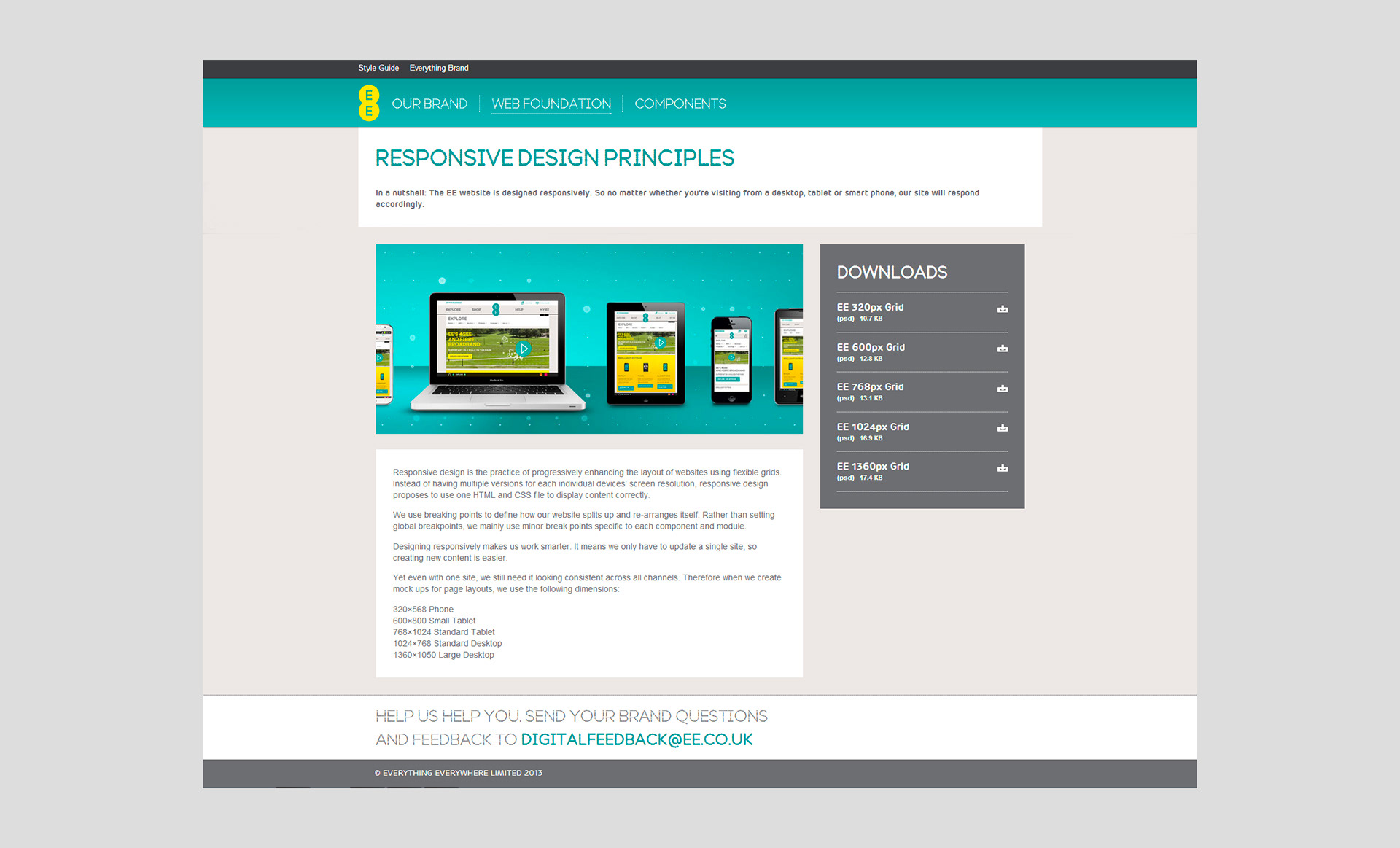1400x848 pixels.
Task: Open the Our Brand menu
Action: (429, 104)
